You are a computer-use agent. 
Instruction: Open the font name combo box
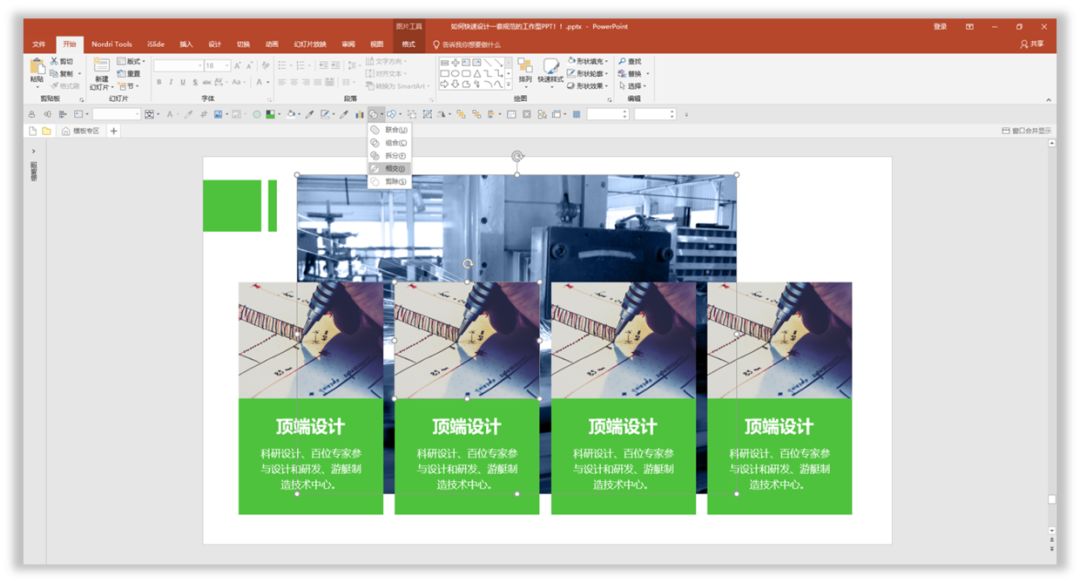pos(178,65)
